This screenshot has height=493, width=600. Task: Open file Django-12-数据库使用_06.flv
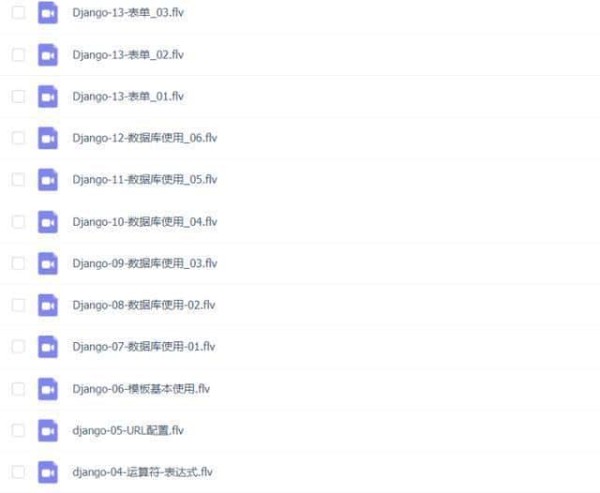(x=145, y=138)
